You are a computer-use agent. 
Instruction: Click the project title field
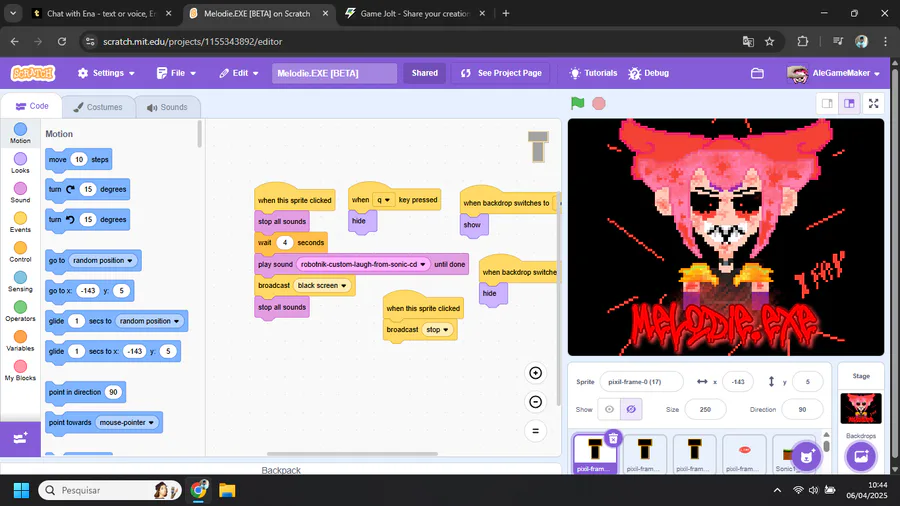point(334,73)
